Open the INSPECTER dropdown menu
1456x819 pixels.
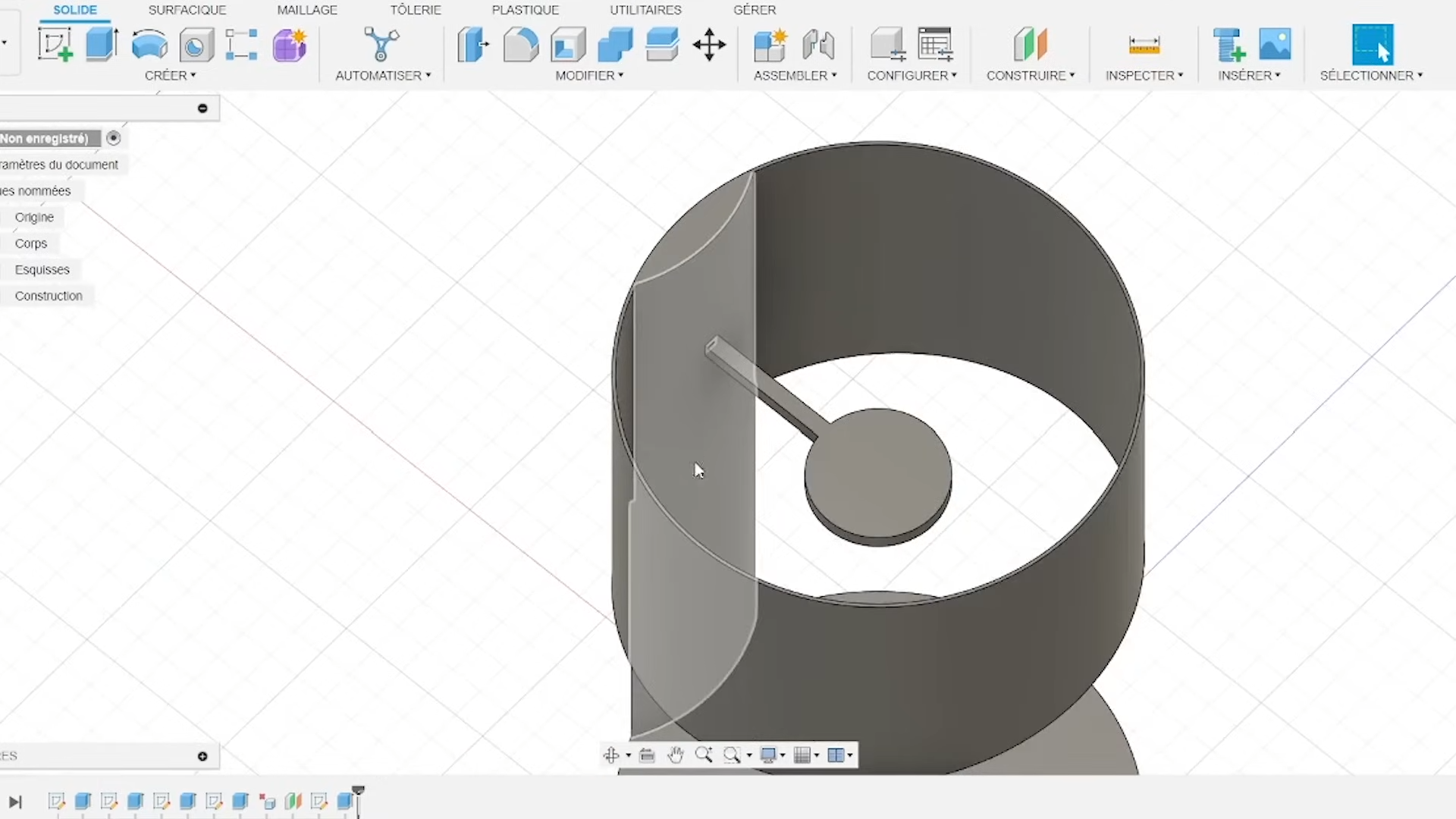[x=1144, y=76]
